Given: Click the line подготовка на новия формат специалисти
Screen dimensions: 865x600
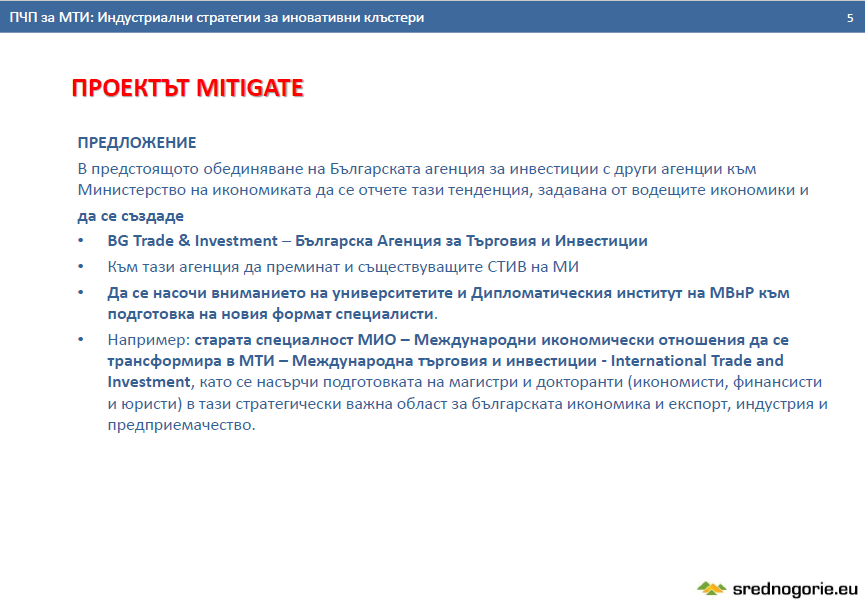Looking at the screenshot, I should point(273,314).
